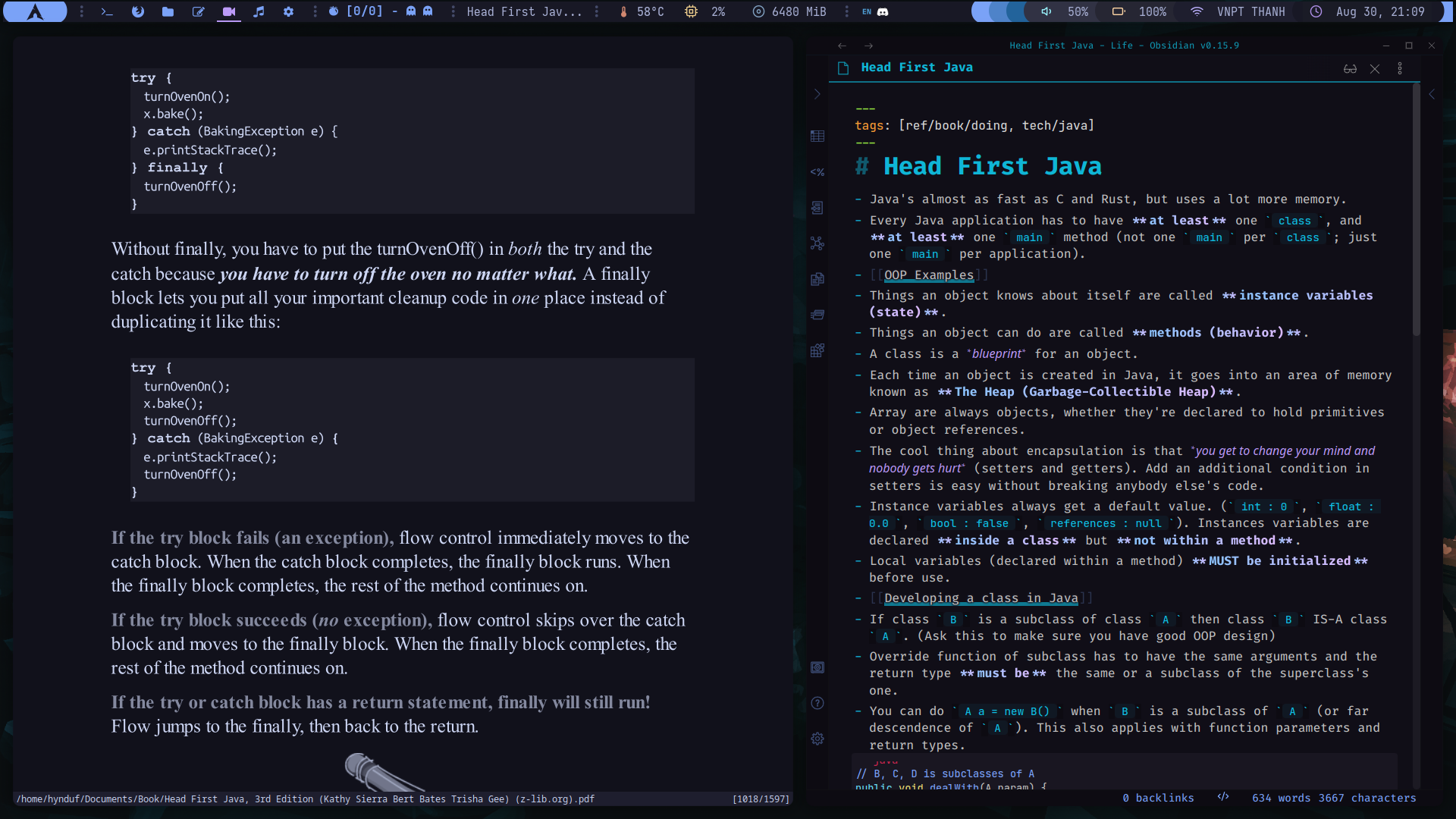Viewport: 1456px width, 819px height.
Task: Follow the OOP Examples link
Action: [x=928, y=275]
